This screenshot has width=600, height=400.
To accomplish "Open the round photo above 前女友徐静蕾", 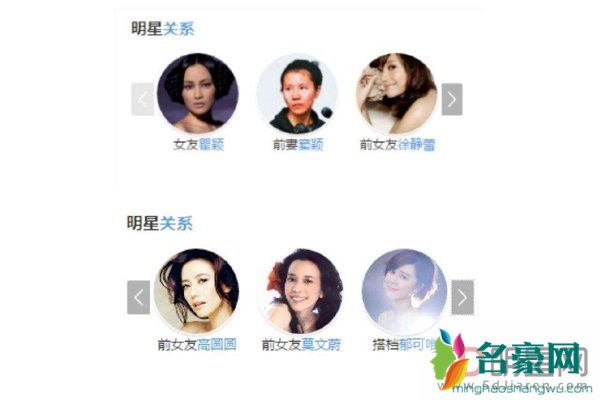I will [x=397, y=94].
